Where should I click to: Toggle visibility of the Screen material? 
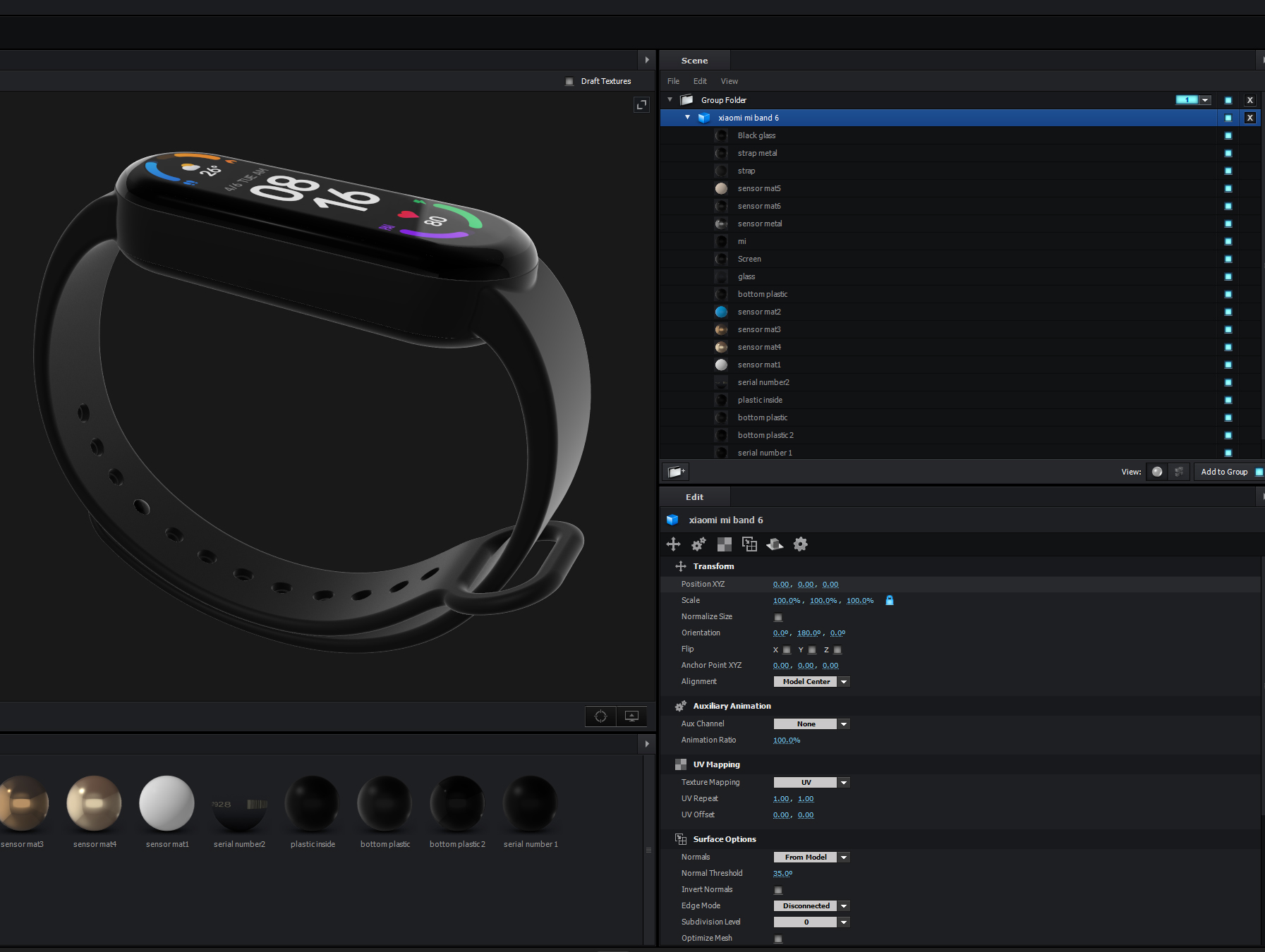pyautogui.click(x=1228, y=259)
